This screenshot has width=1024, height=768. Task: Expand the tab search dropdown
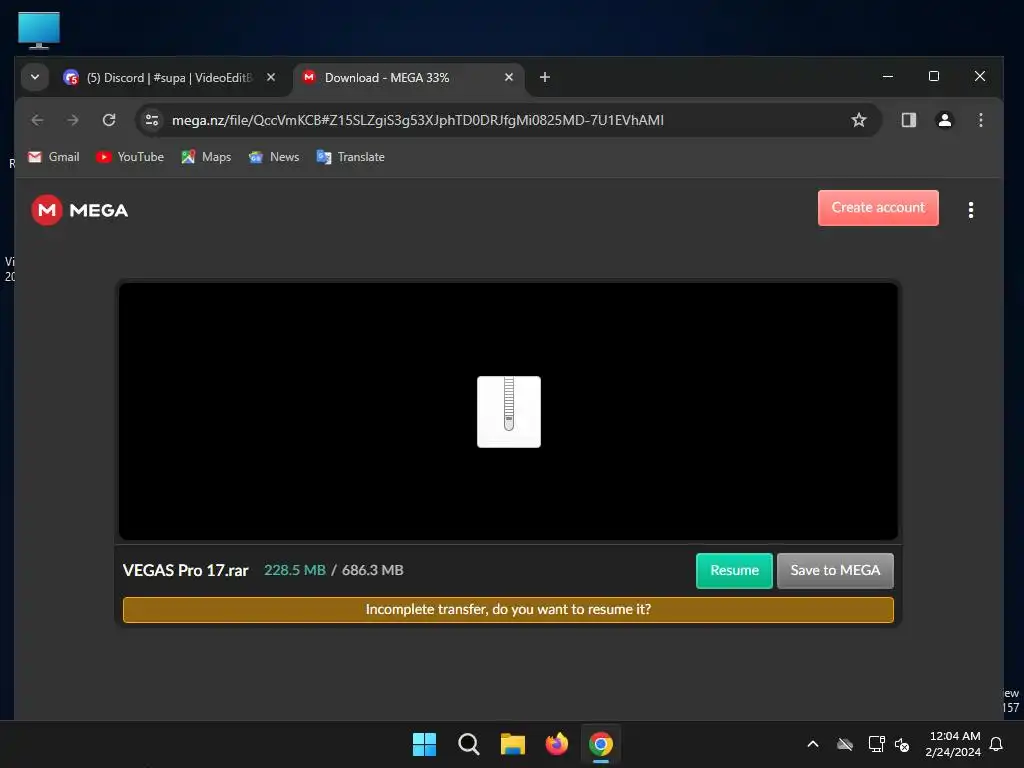35,77
